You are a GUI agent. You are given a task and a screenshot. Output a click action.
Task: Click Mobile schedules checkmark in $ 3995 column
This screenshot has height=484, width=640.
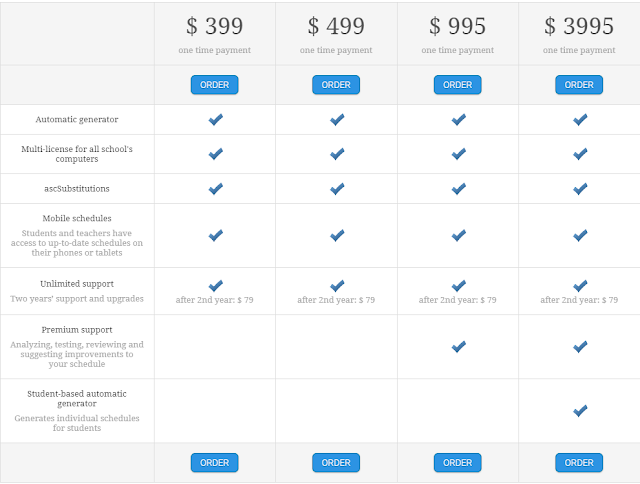click(x=580, y=235)
